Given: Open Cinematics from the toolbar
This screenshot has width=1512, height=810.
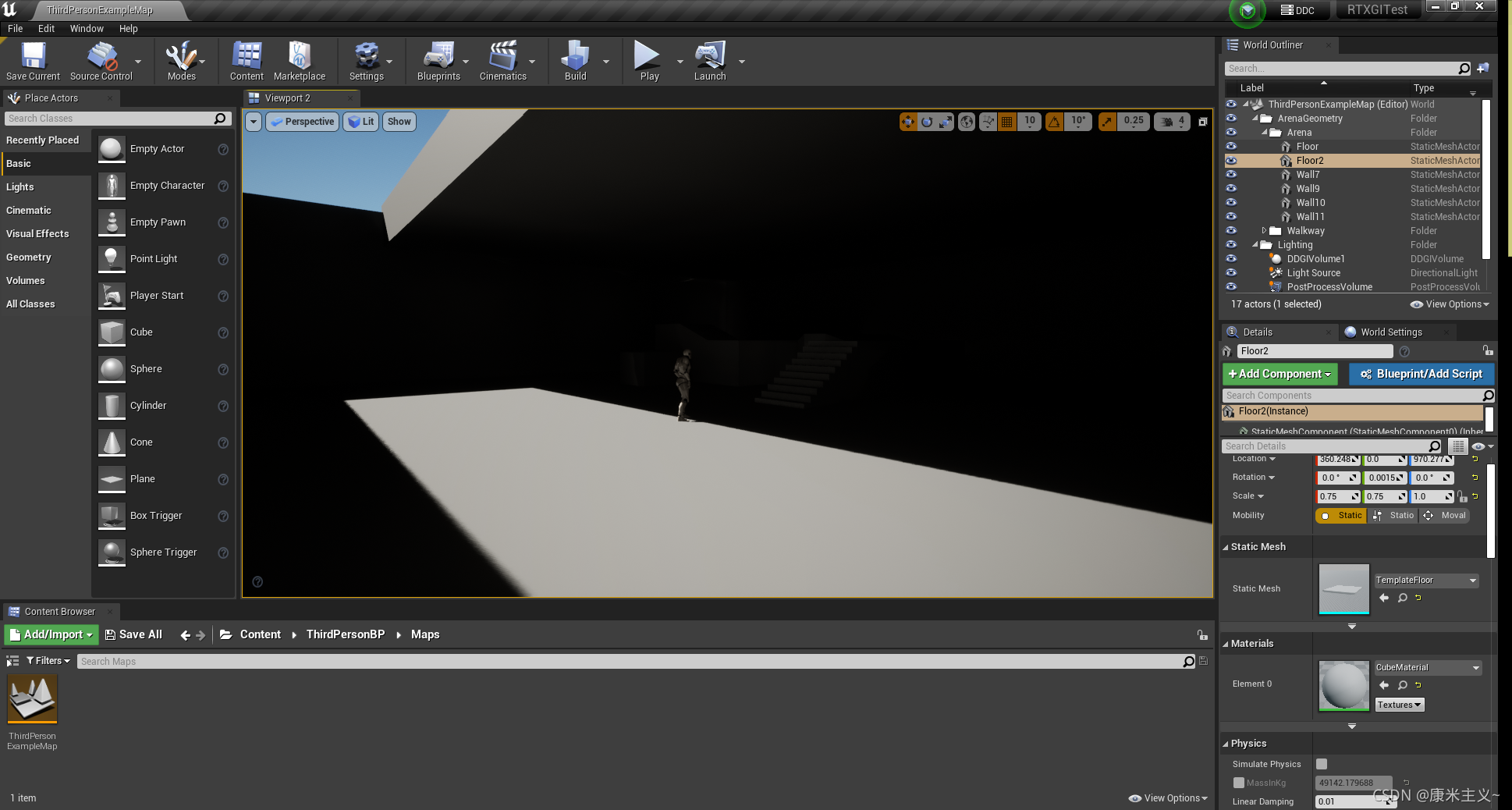Looking at the screenshot, I should point(503,61).
